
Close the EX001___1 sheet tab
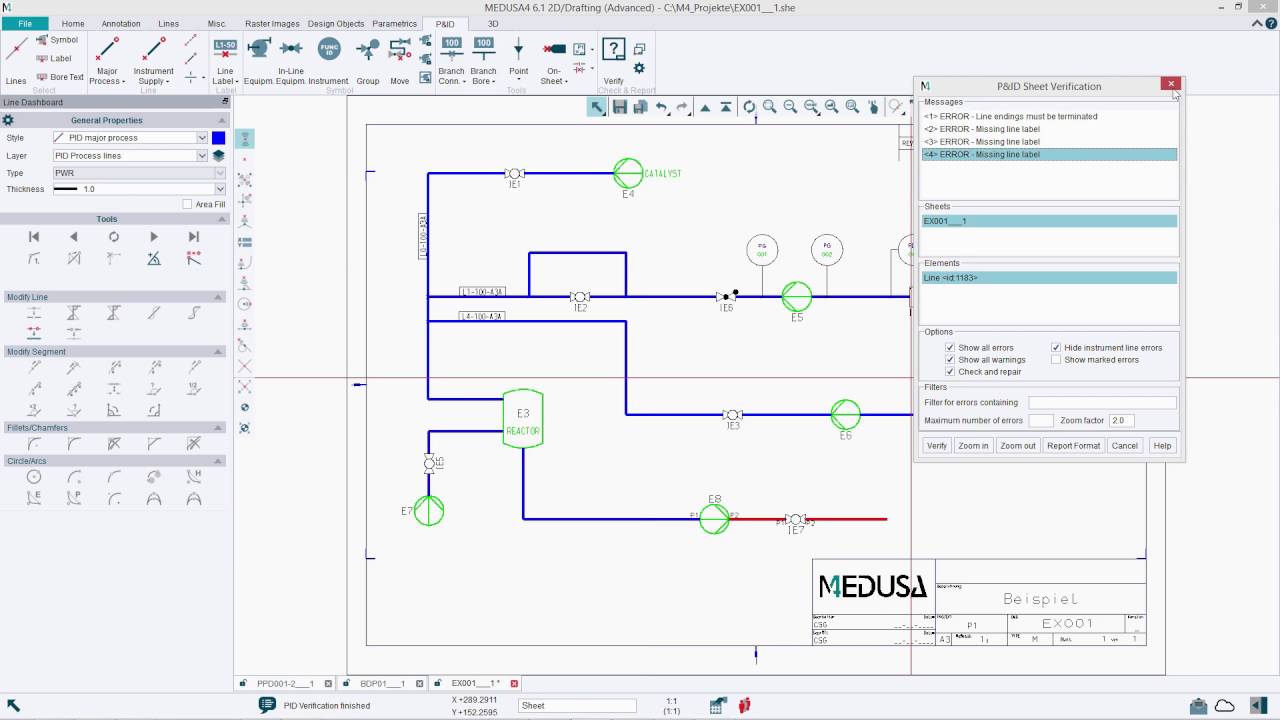[515, 684]
